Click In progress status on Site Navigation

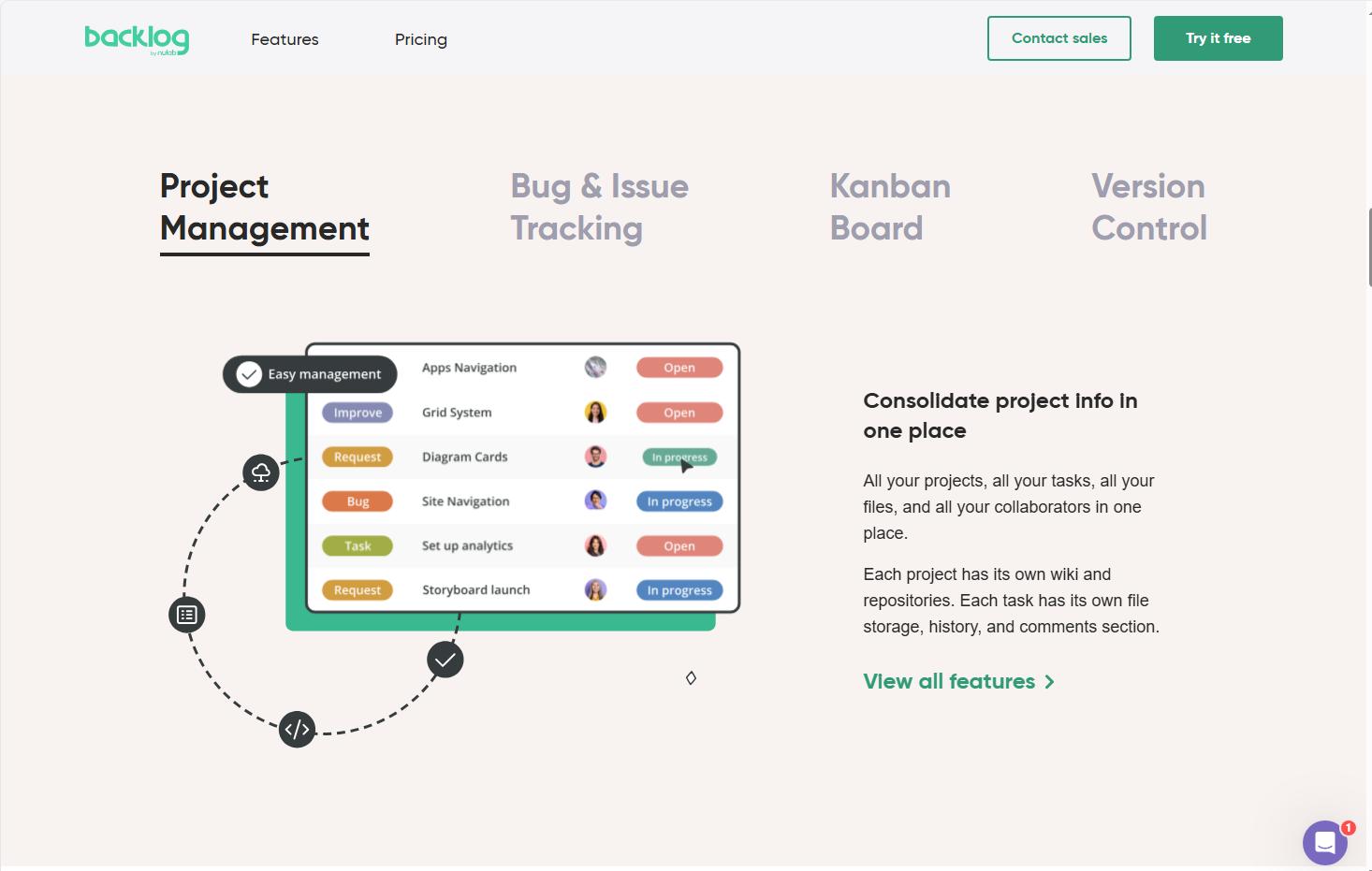coord(679,501)
